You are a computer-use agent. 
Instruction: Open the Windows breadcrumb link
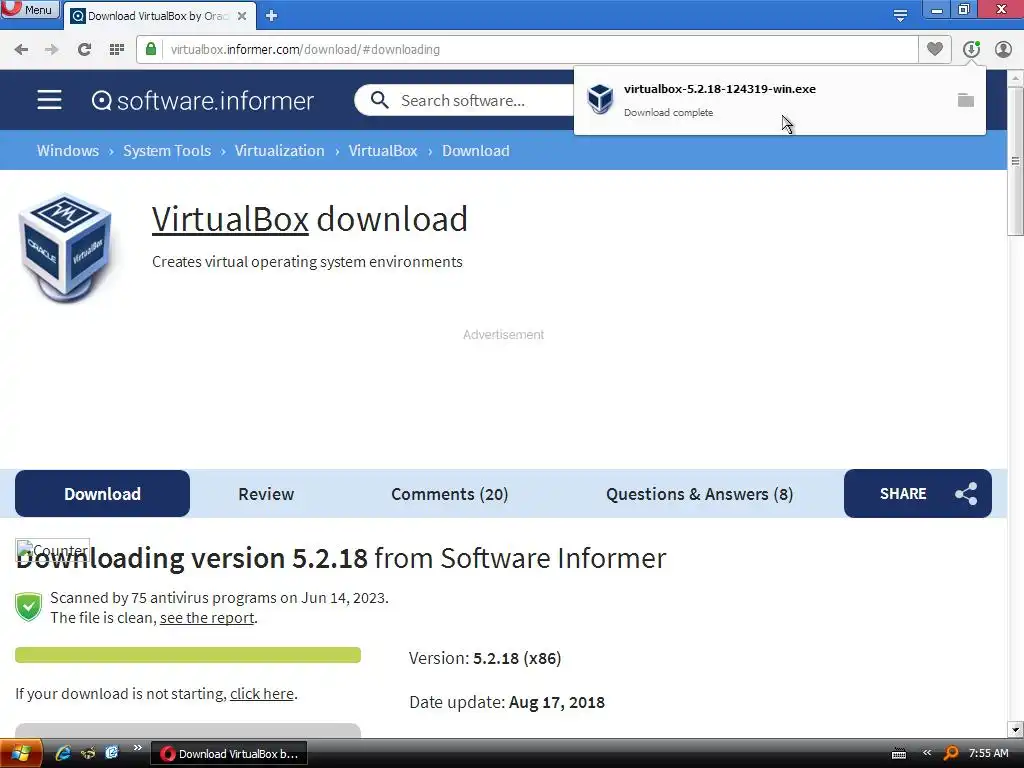(68, 151)
